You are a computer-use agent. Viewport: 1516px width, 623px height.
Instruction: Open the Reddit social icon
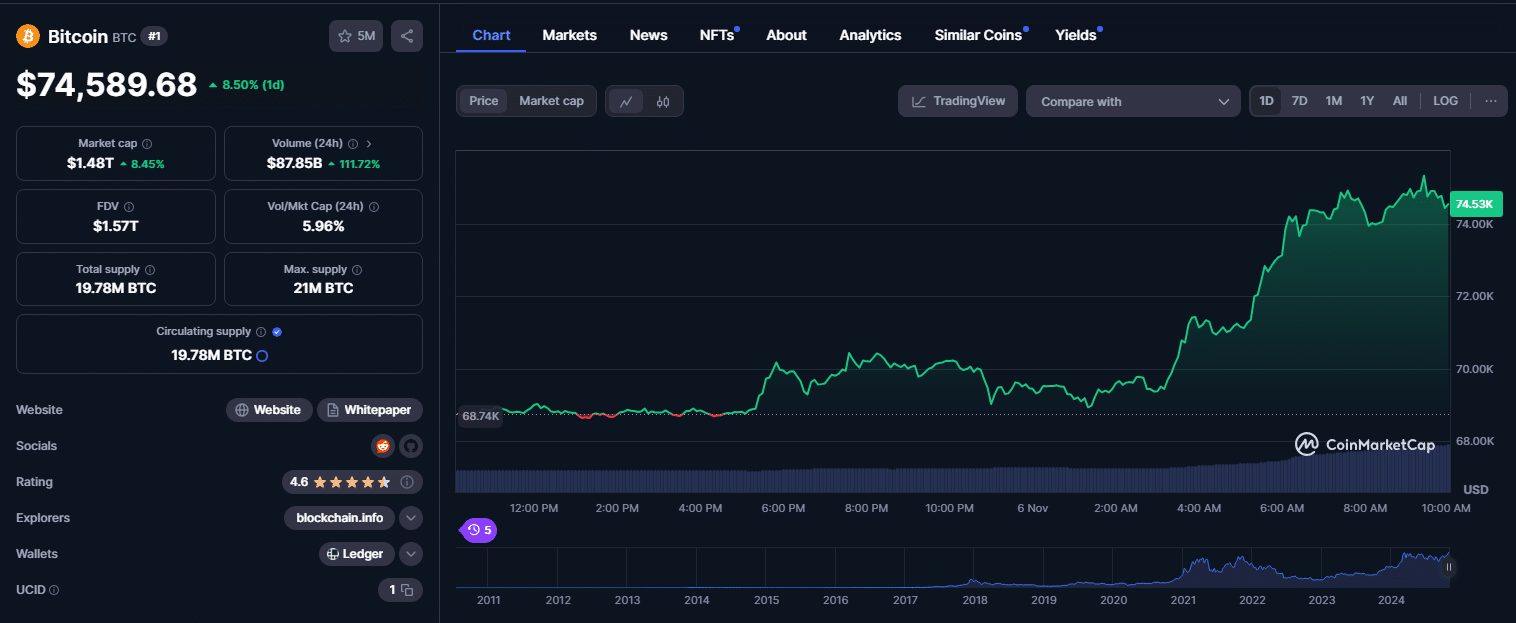[x=382, y=446]
